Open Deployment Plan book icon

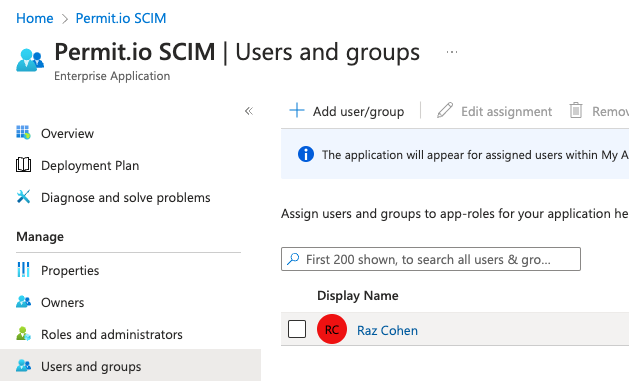[x=23, y=165]
